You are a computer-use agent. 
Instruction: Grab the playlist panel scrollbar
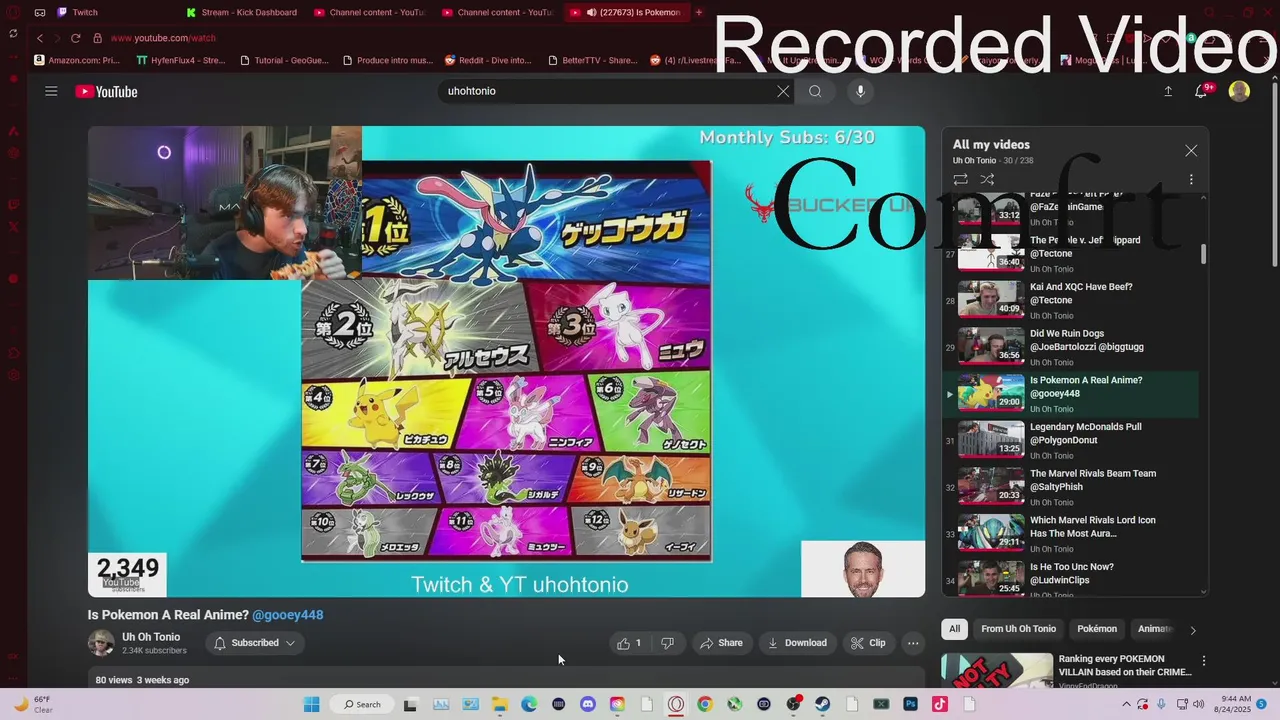(x=1203, y=254)
